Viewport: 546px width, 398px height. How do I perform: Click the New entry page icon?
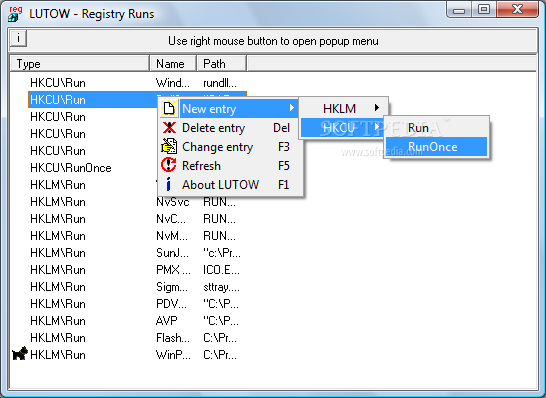(x=169, y=109)
